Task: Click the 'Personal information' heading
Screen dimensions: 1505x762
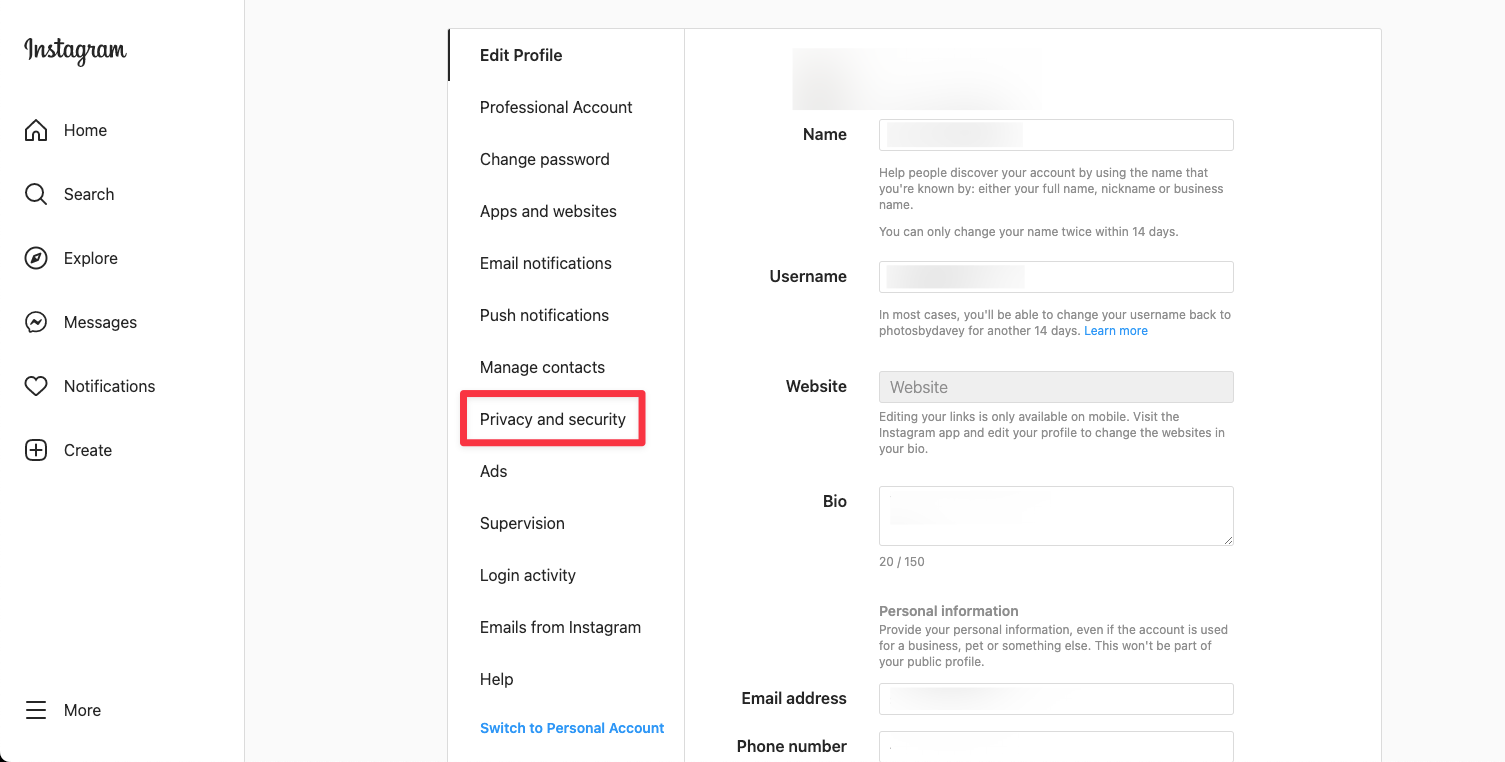Action: point(948,611)
